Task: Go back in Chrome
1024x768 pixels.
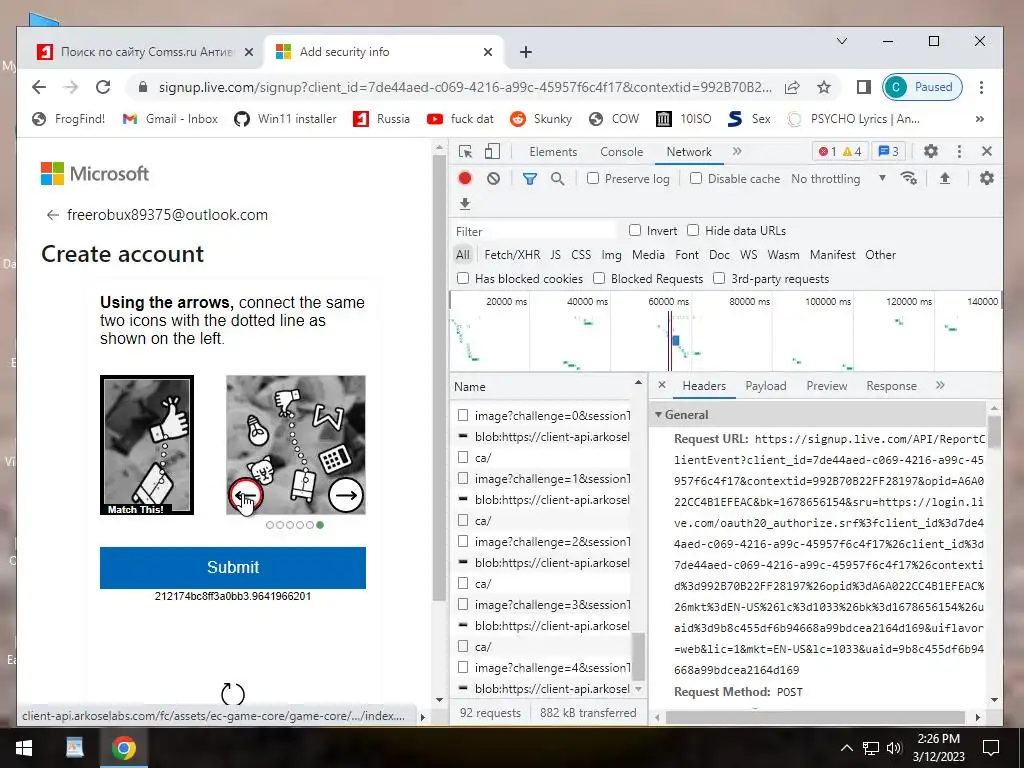Action: pos(39,87)
